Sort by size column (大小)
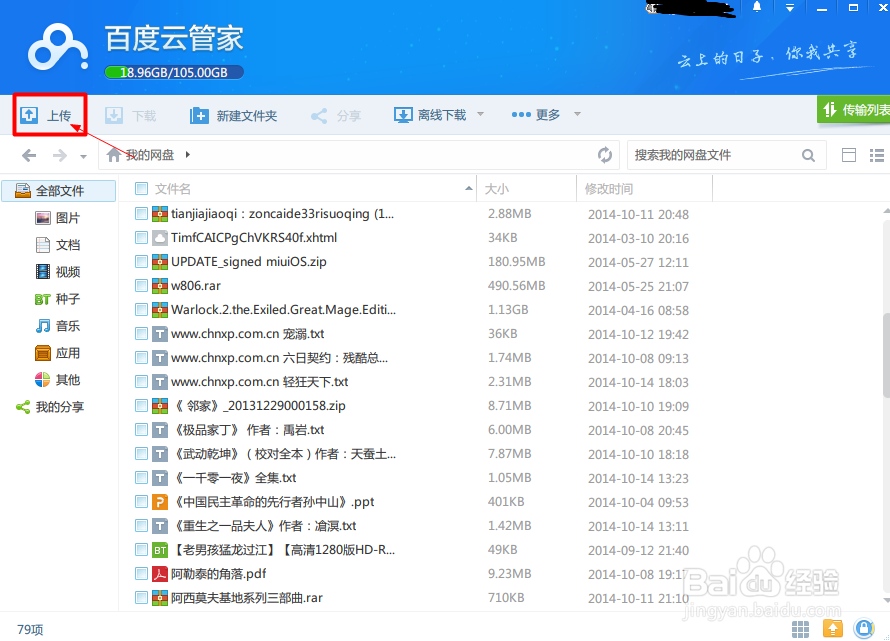This screenshot has width=890, height=641. pos(497,189)
